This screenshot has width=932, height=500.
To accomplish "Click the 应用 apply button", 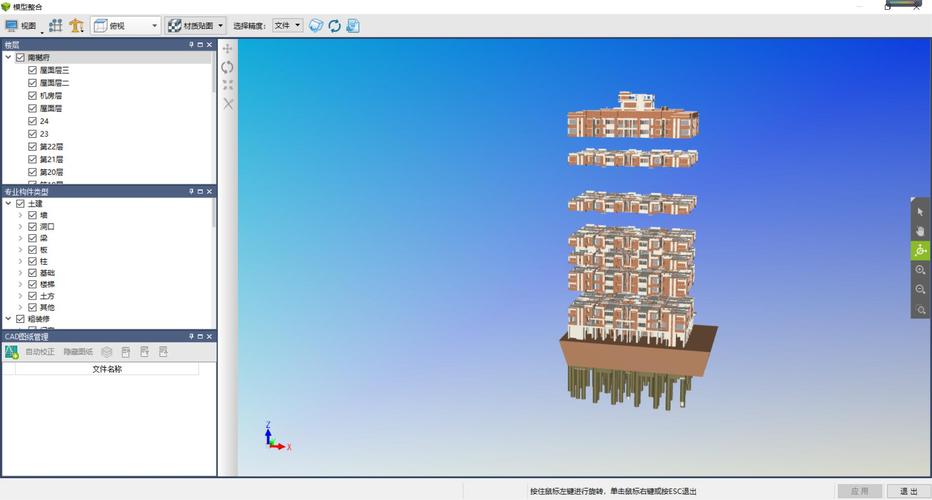I will 859,491.
